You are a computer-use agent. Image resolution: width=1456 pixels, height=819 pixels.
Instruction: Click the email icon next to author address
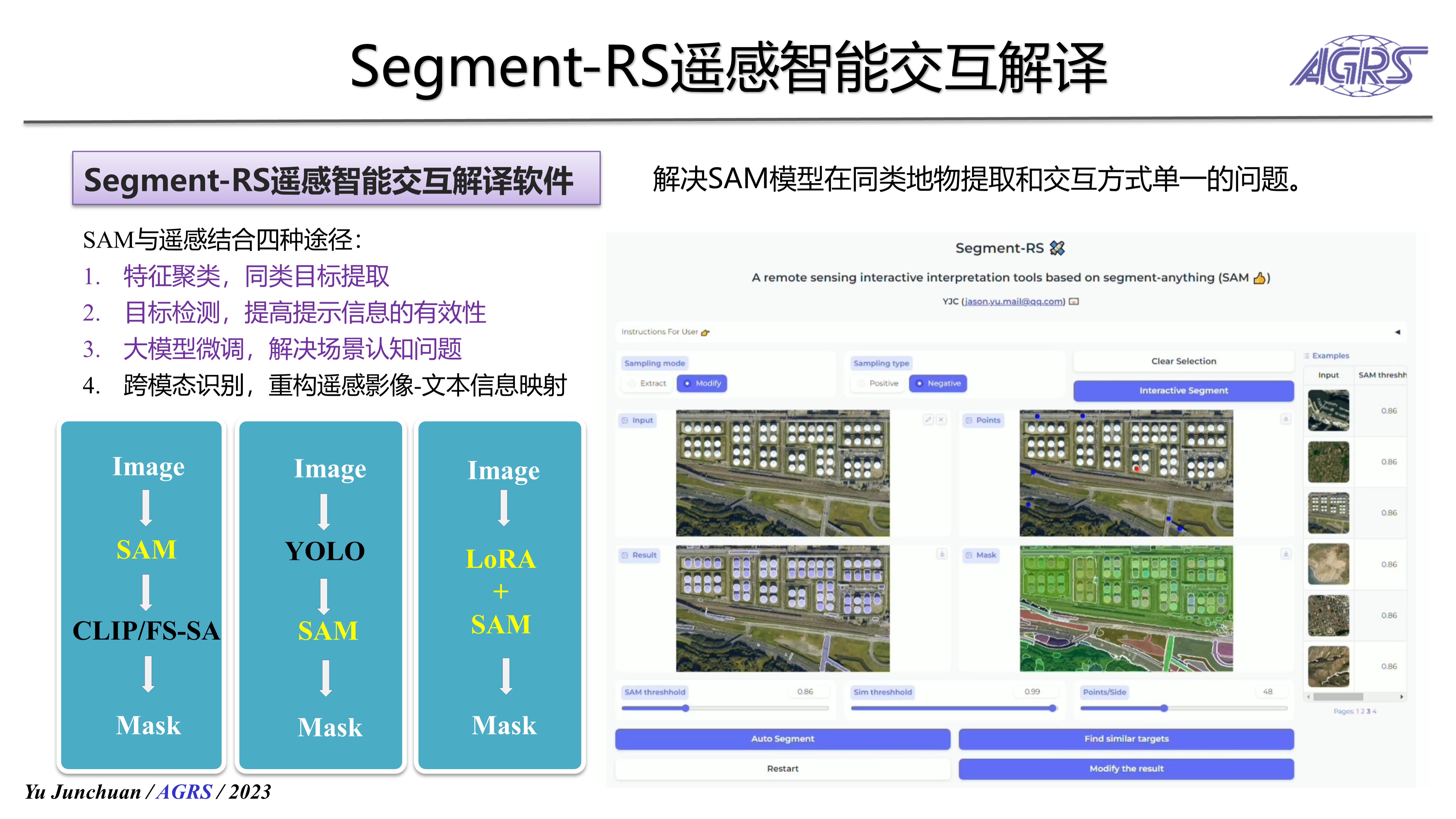[x=1075, y=301]
